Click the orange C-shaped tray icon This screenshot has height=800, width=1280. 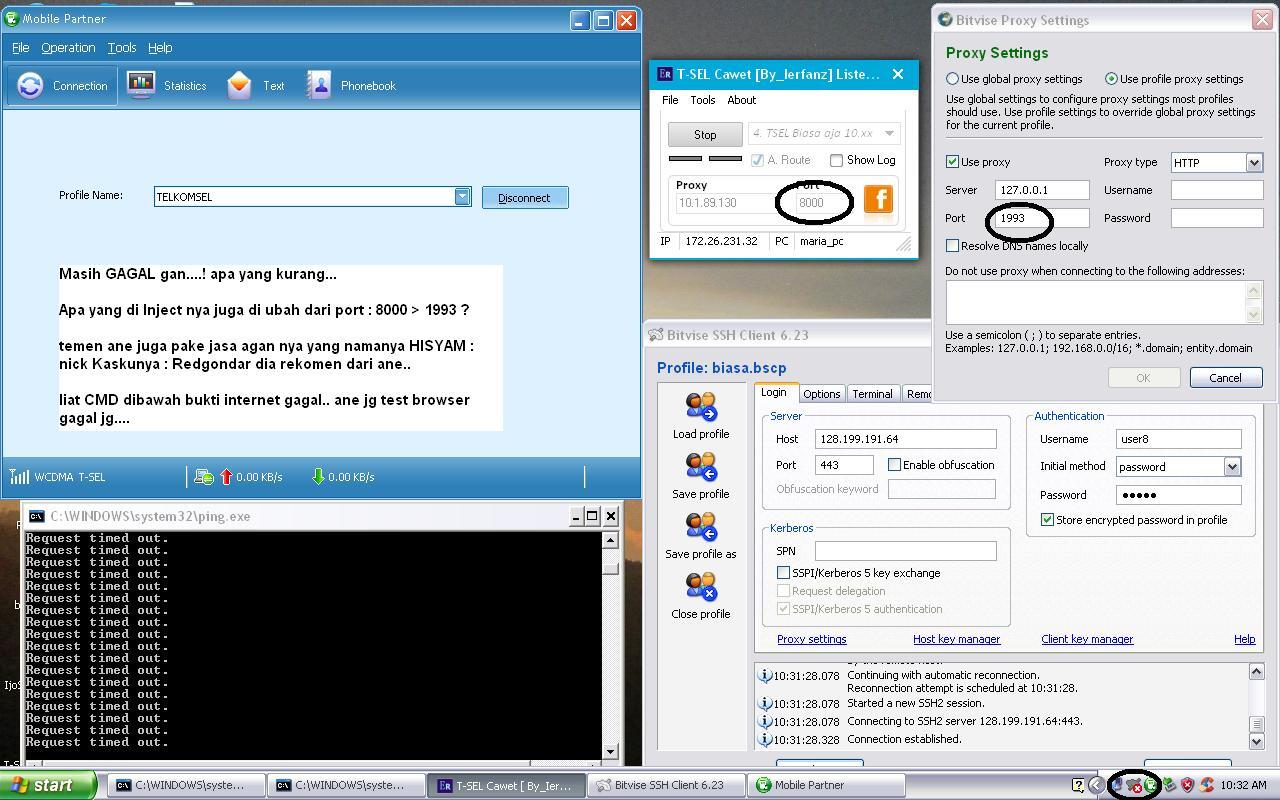(1207, 785)
